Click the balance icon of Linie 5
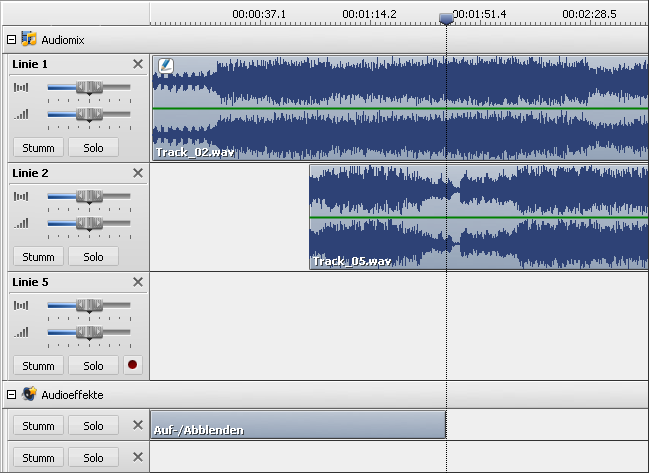This screenshot has height=473, width=649. [21, 305]
